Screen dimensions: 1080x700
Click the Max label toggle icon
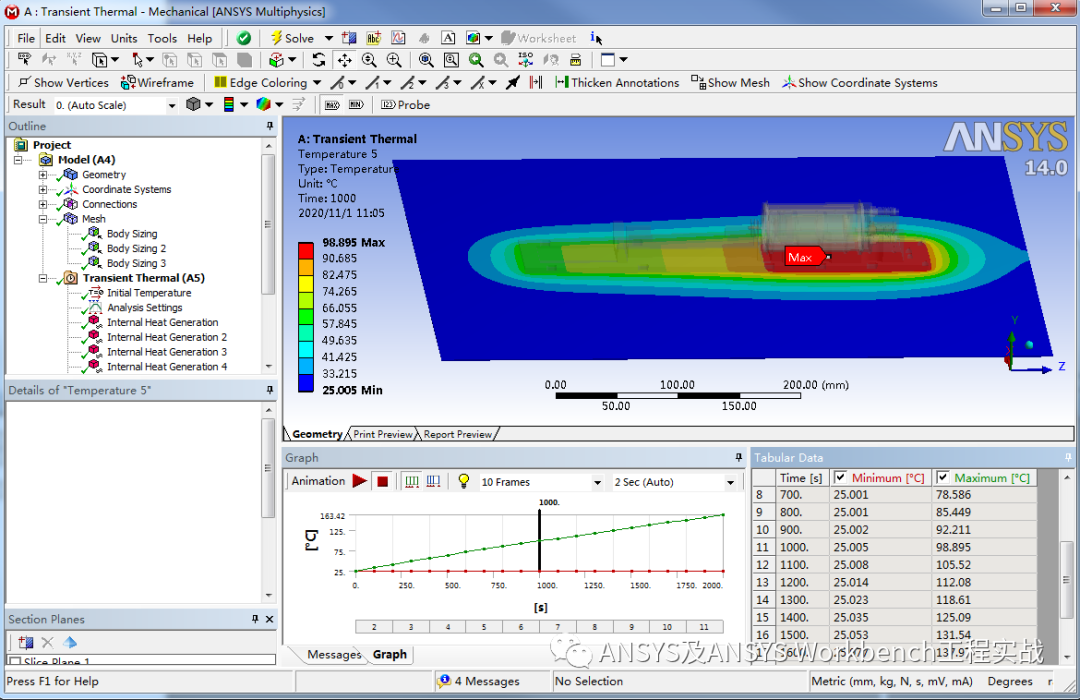[x=332, y=105]
